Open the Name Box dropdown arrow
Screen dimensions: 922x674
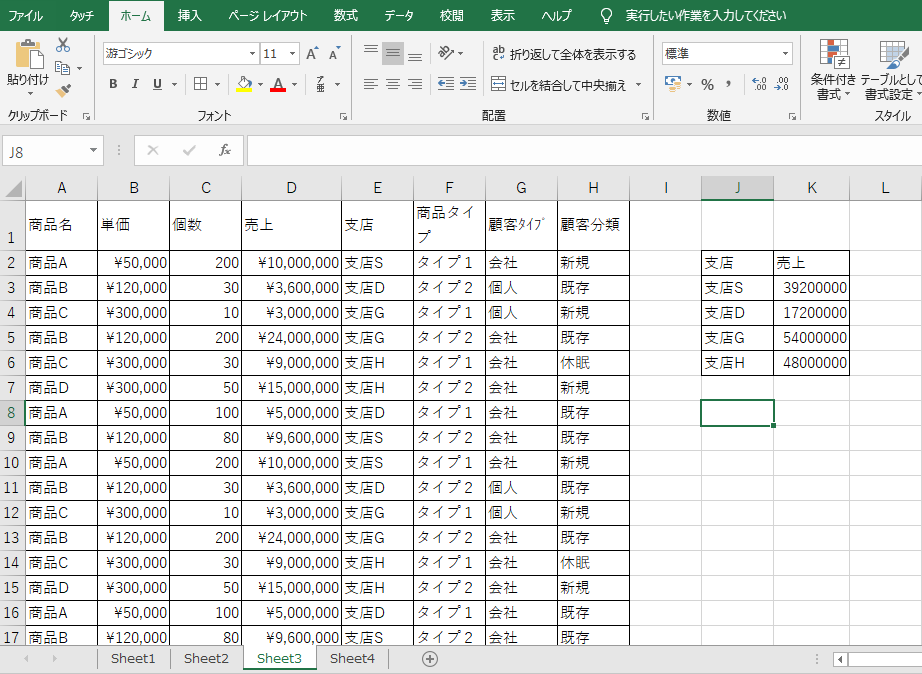coord(93,151)
